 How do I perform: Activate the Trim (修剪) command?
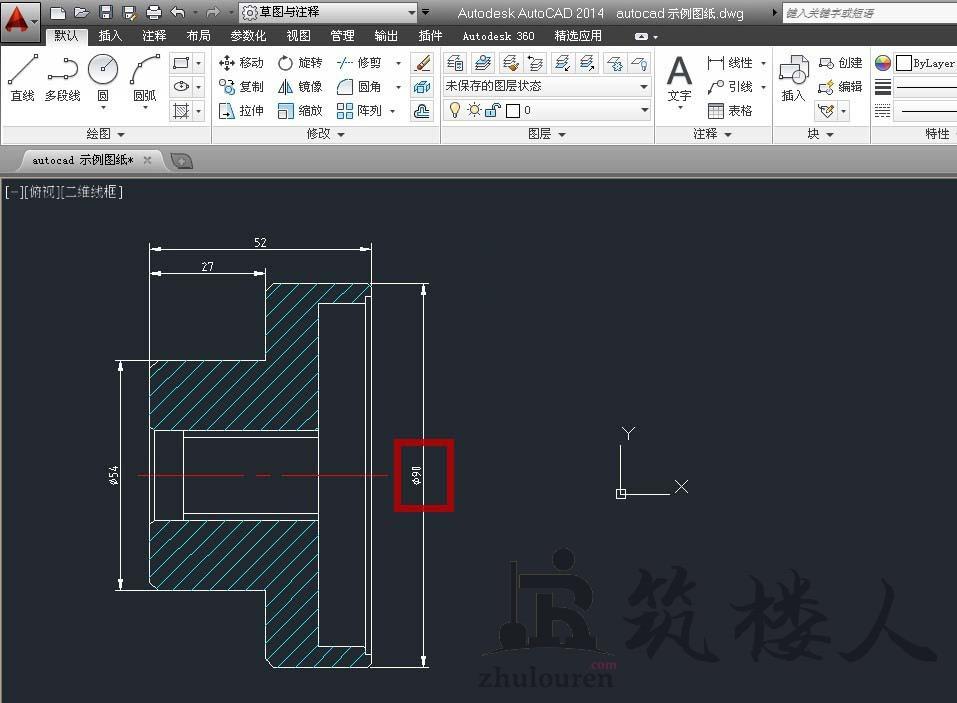click(359, 63)
